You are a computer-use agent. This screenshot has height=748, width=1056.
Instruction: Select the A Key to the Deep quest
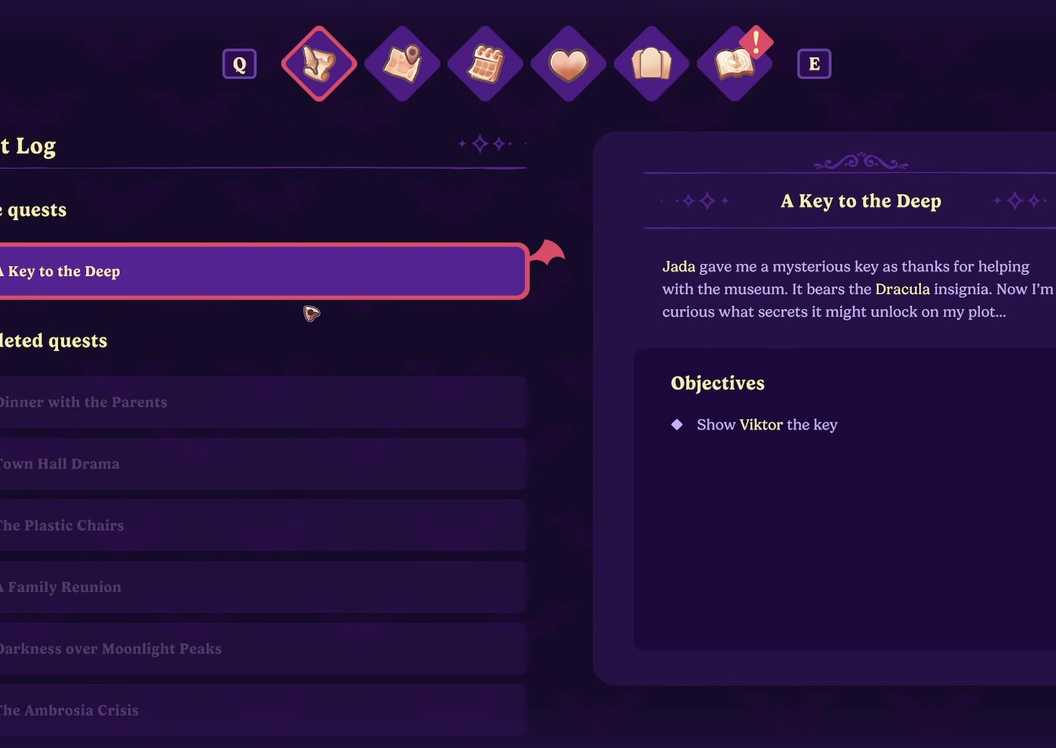(263, 271)
